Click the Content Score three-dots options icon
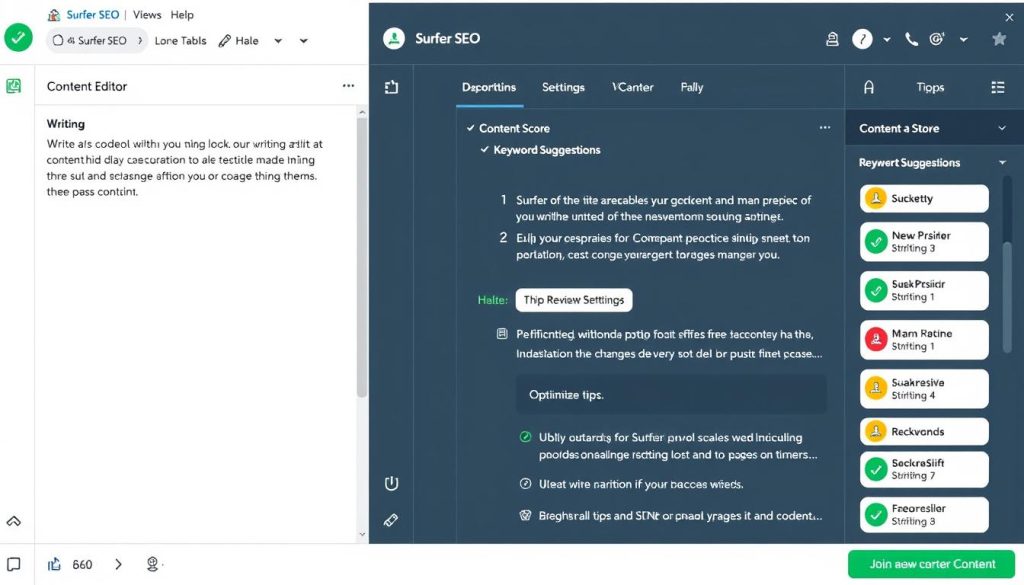The width and height of the screenshot is (1024, 585). pos(825,128)
